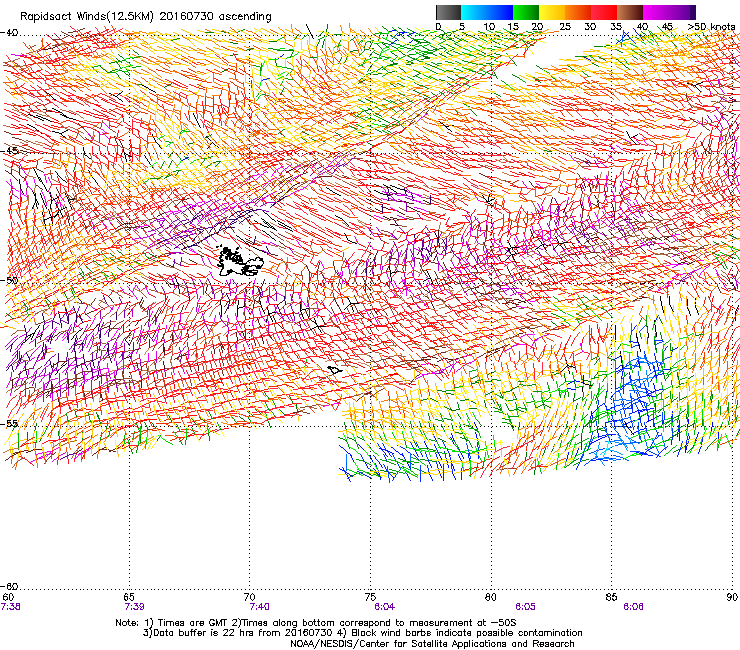This screenshot has height=650, width=740.
Task: Click the '-60' latitude label
Action: point(9,586)
